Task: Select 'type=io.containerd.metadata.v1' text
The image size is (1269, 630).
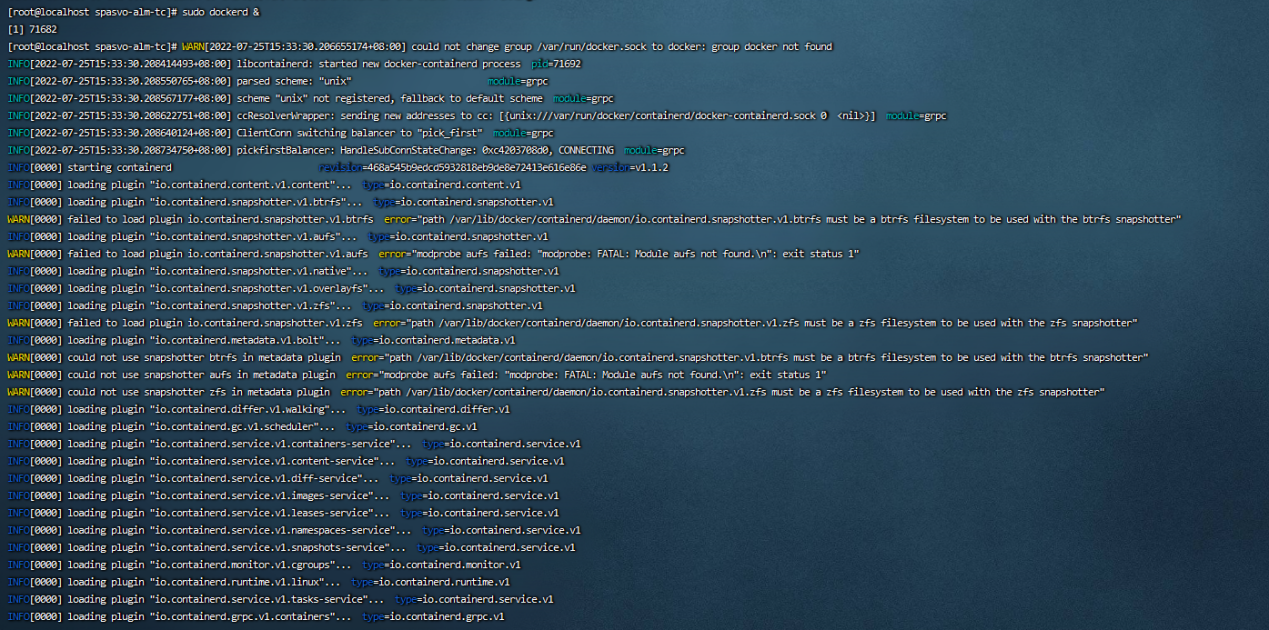Action: (x=436, y=340)
